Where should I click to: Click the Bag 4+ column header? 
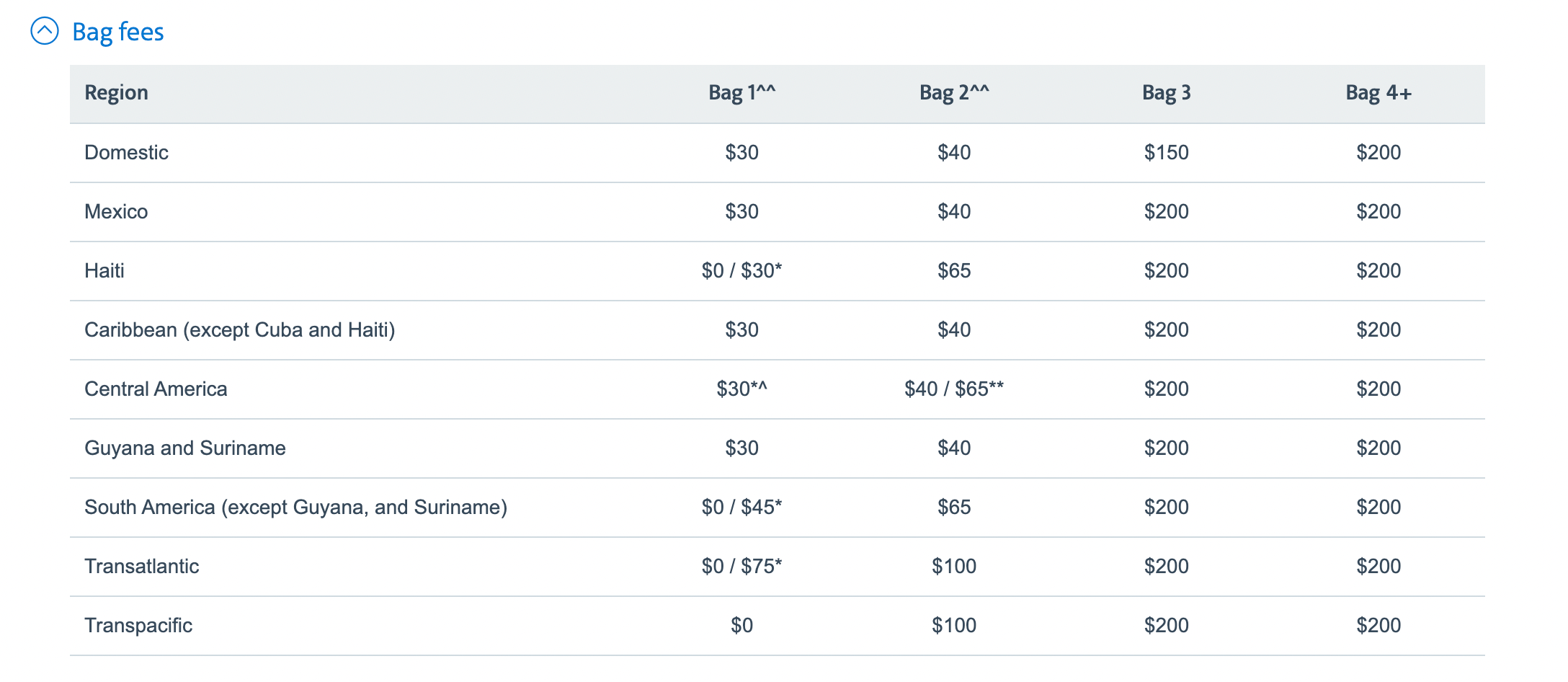tap(1378, 93)
